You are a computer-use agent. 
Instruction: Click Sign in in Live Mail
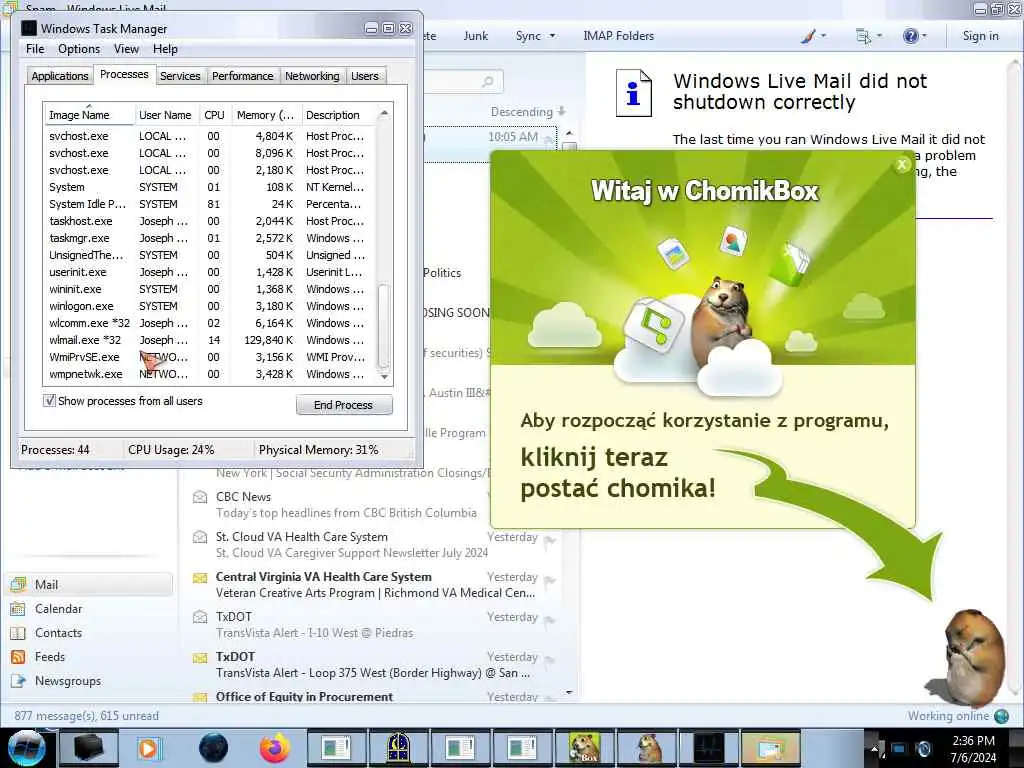(x=980, y=36)
